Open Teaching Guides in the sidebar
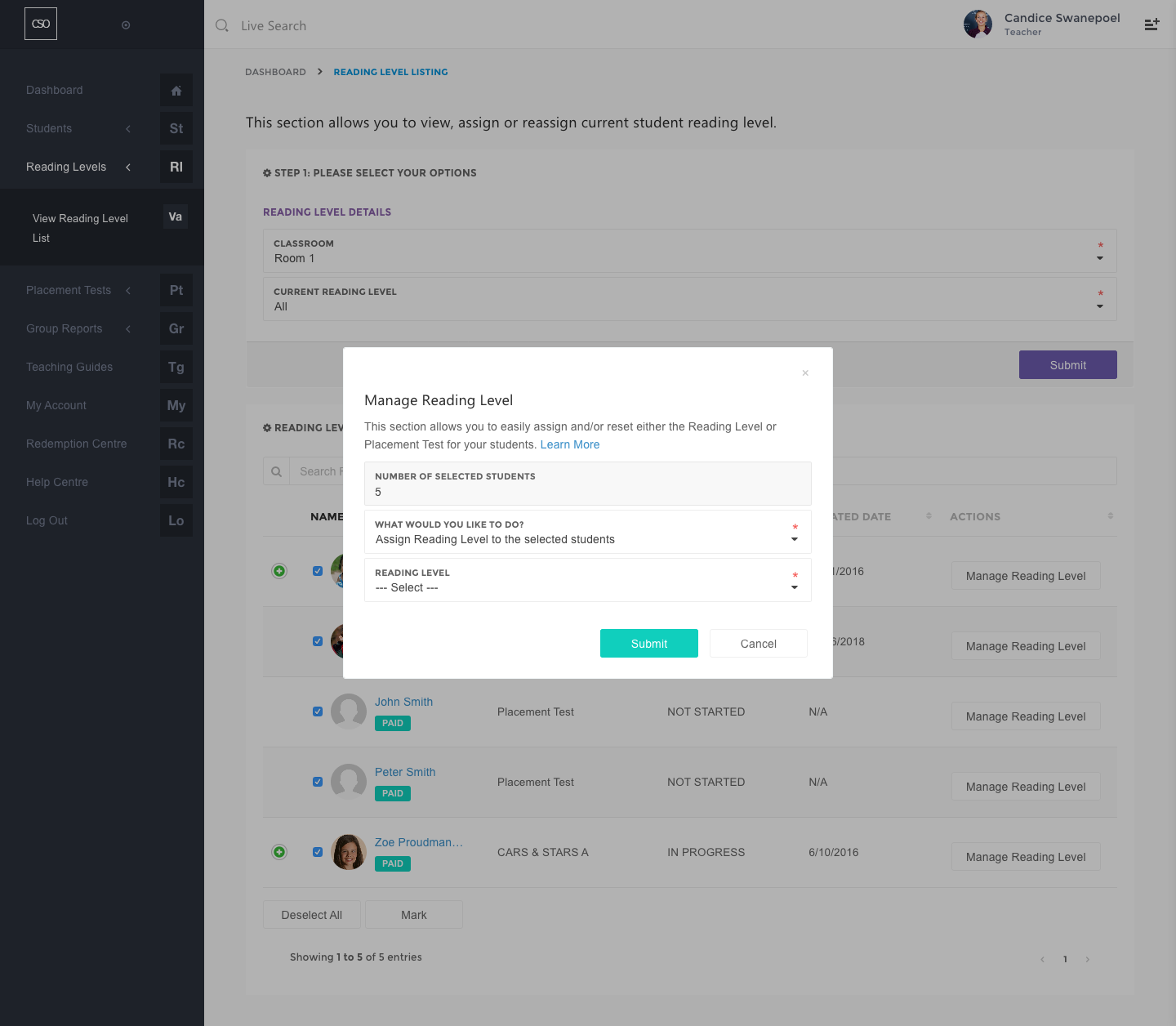This screenshot has width=1176, height=1026. pos(69,368)
